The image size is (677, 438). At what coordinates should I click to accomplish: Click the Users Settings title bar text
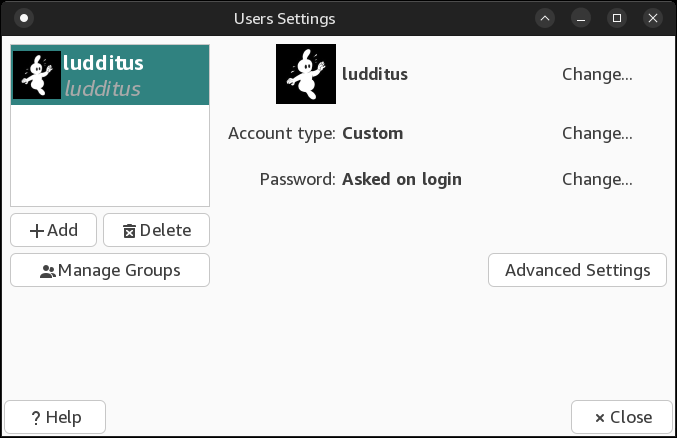click(284, 18)
